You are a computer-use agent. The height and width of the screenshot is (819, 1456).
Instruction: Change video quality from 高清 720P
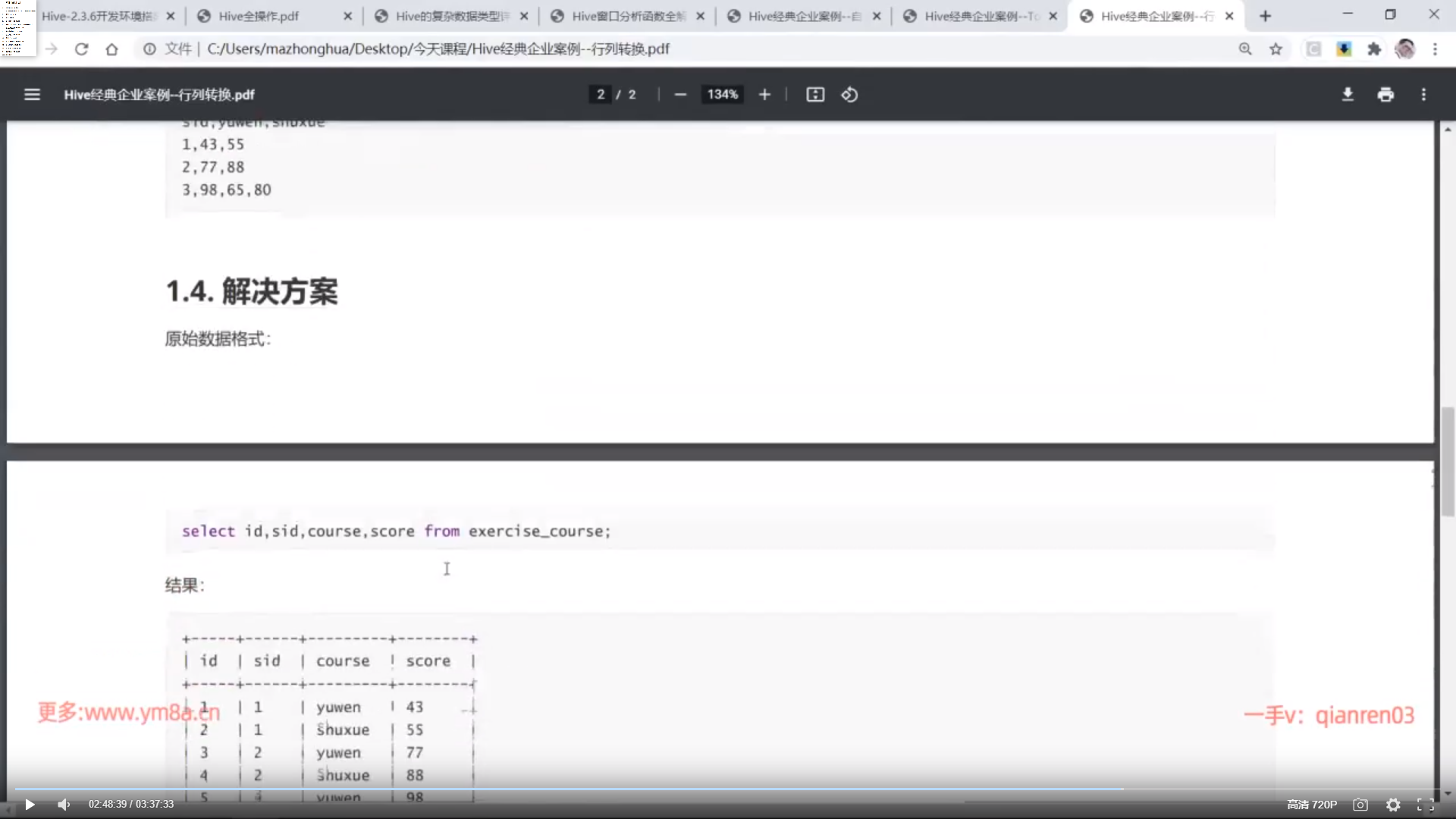click(1312, 805)
